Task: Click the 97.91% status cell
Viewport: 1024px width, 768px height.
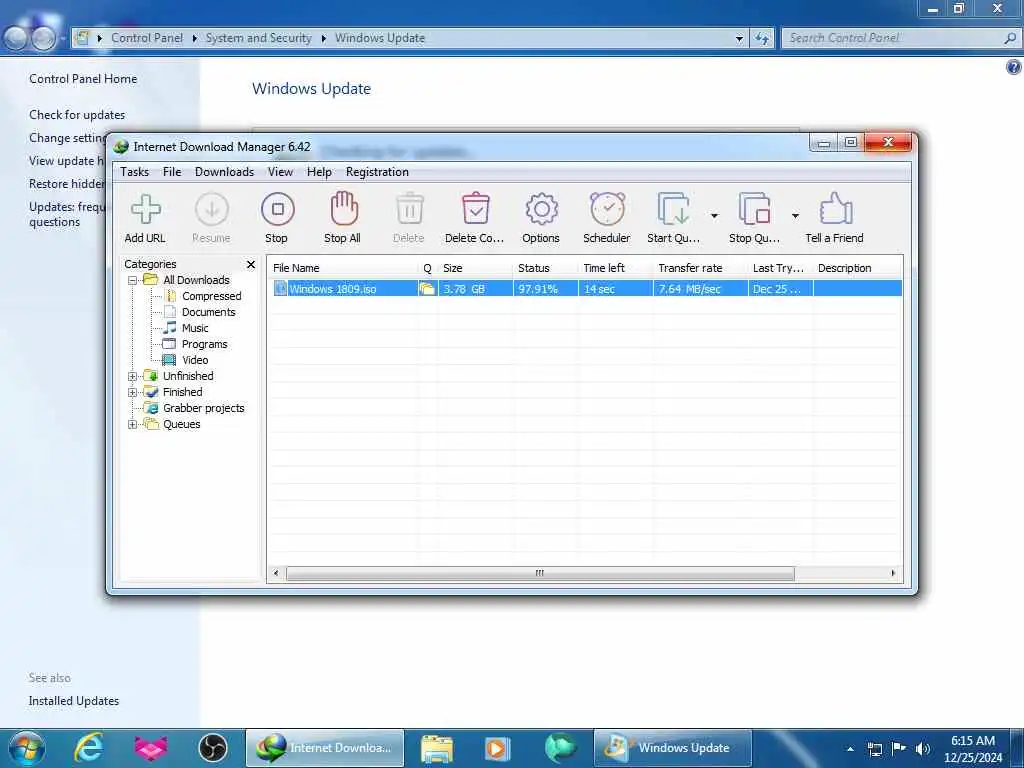Action: [545, 289]
